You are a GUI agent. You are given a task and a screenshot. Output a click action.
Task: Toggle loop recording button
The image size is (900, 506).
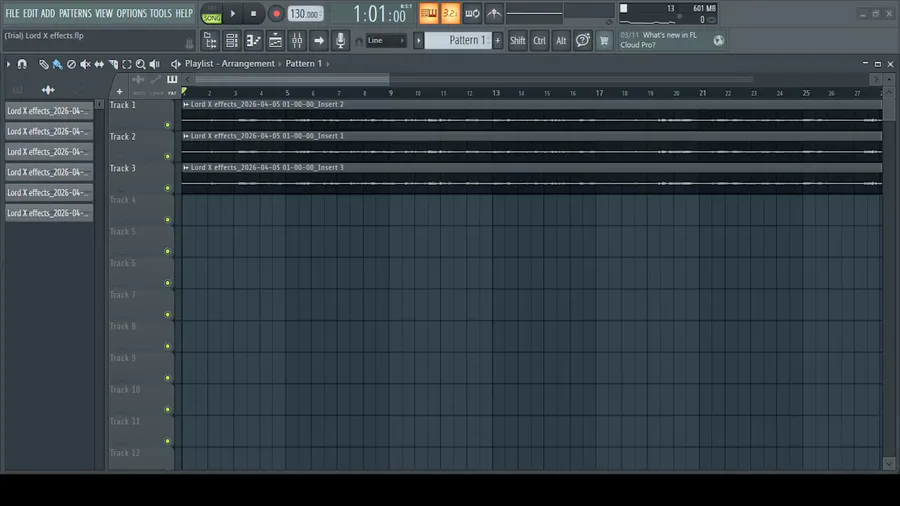[472, 14]
